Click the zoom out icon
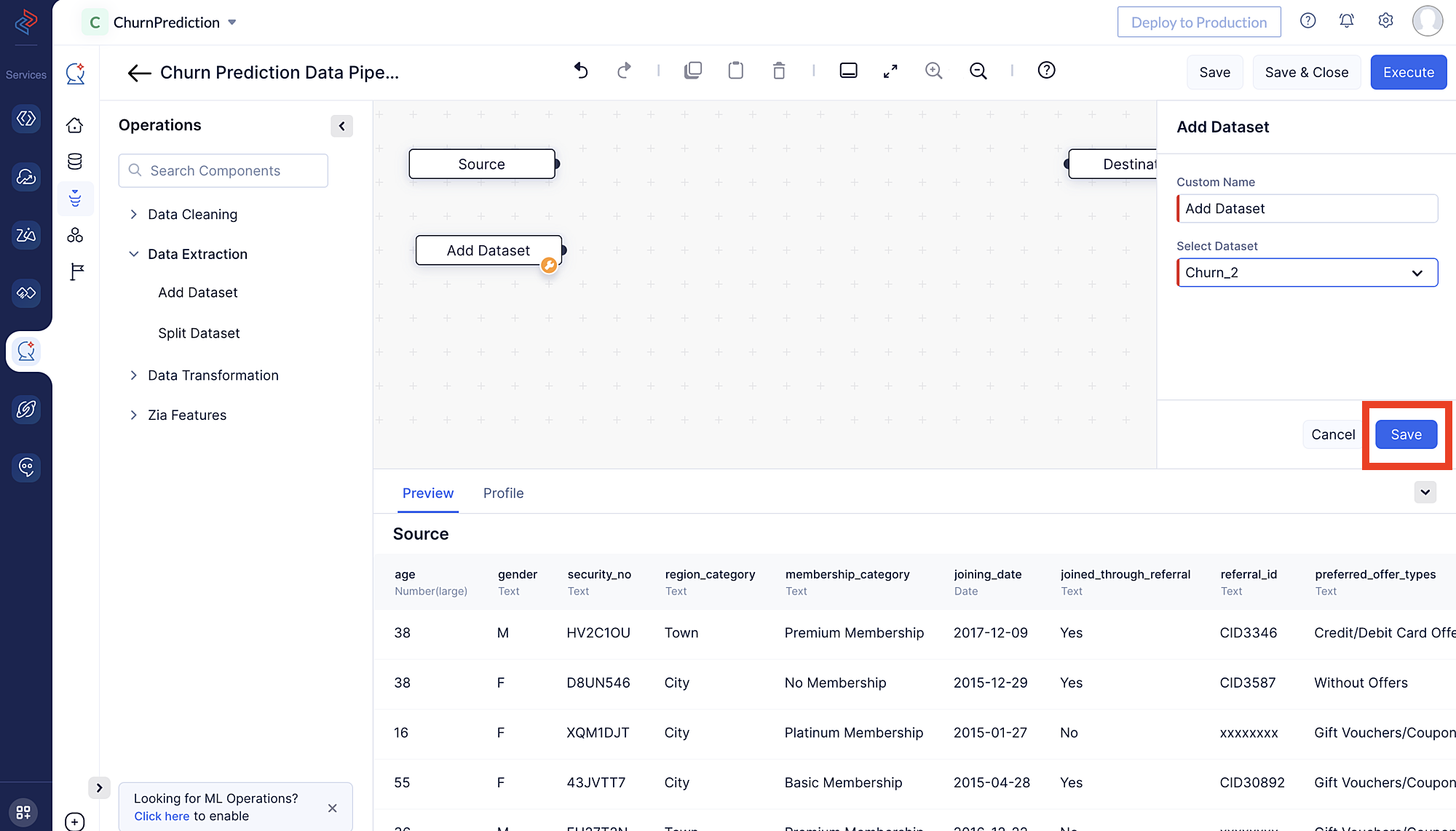Screen dimensions: 1456x831 click(x=978, y=70)
